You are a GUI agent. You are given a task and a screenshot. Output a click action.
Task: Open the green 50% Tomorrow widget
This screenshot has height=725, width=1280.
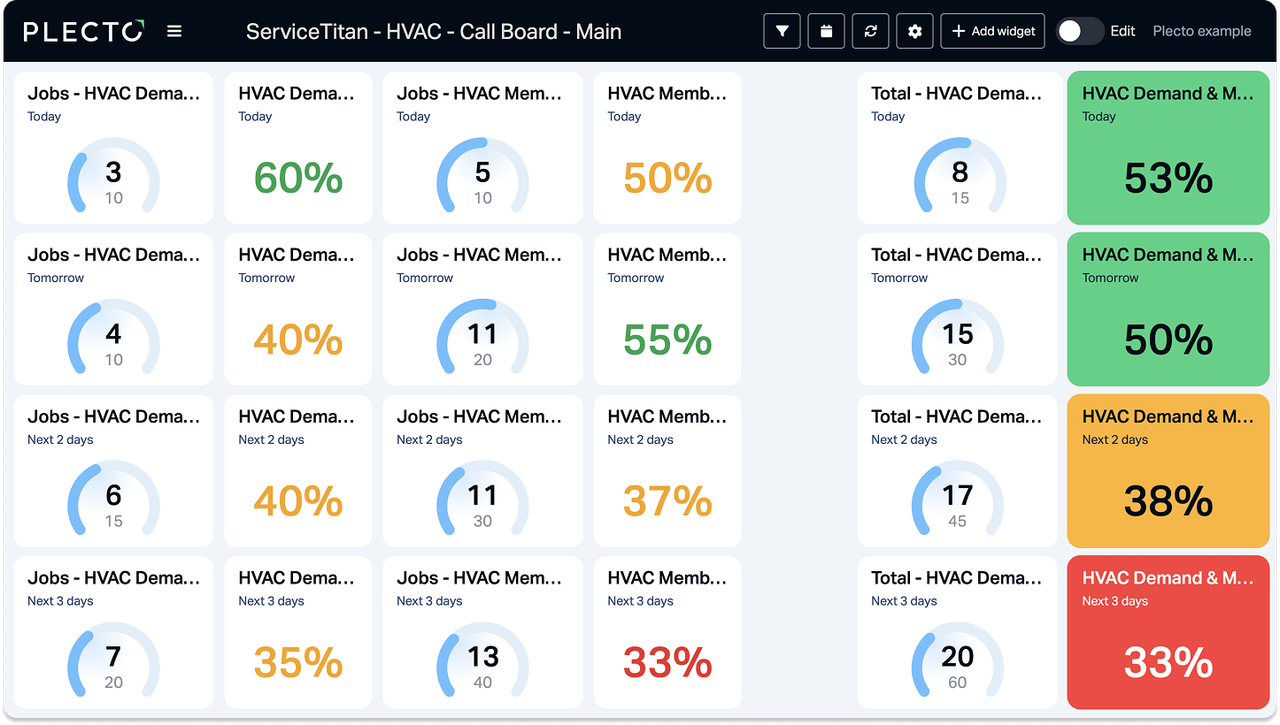click(1168, 310)
